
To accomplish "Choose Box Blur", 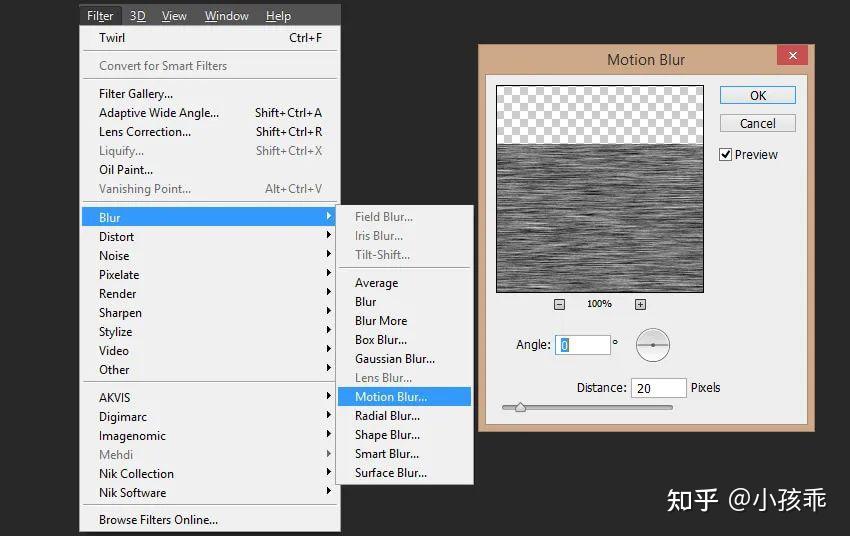I will coord(404,340).
